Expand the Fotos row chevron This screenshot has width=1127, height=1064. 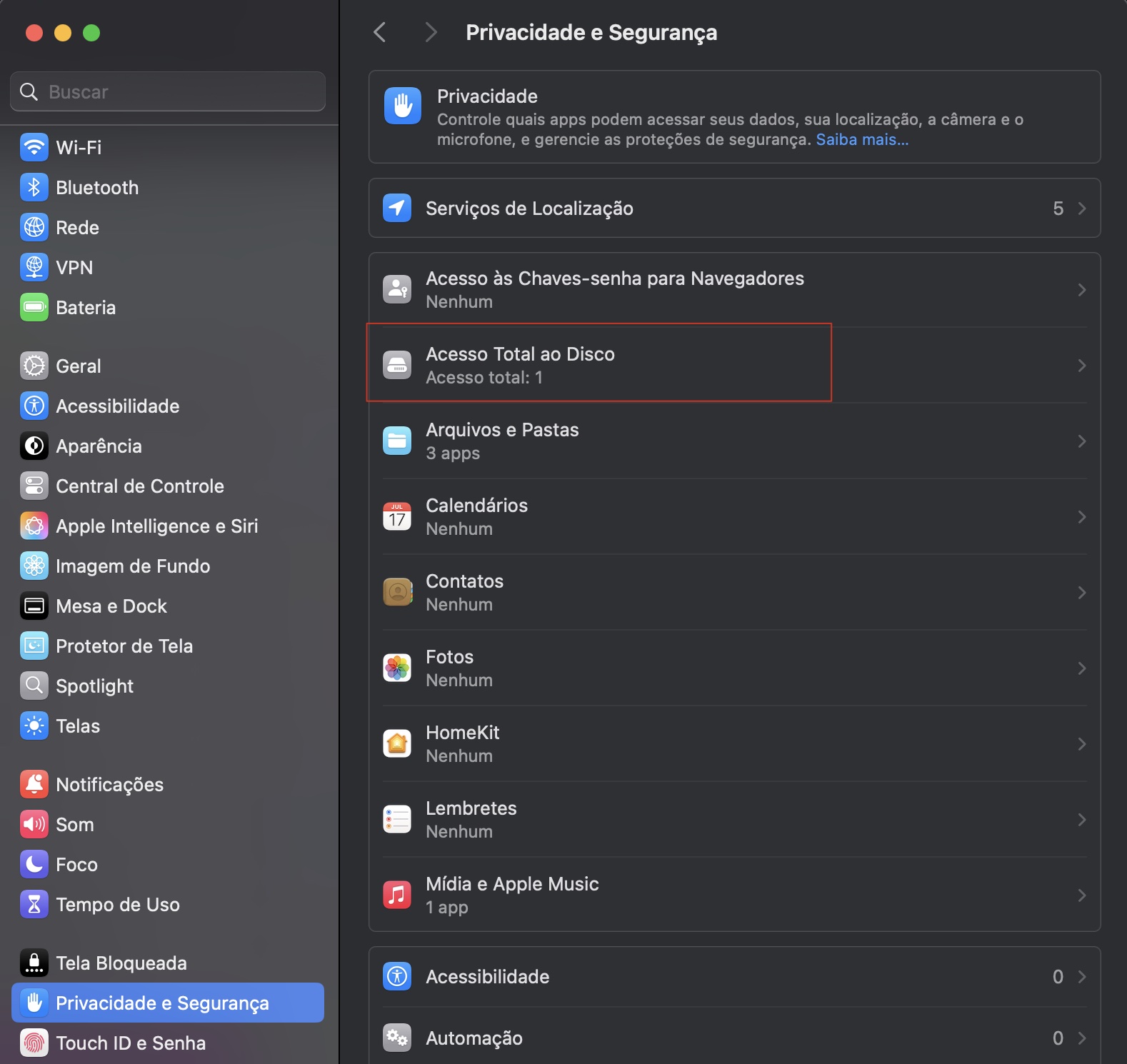pos(1082,668)
